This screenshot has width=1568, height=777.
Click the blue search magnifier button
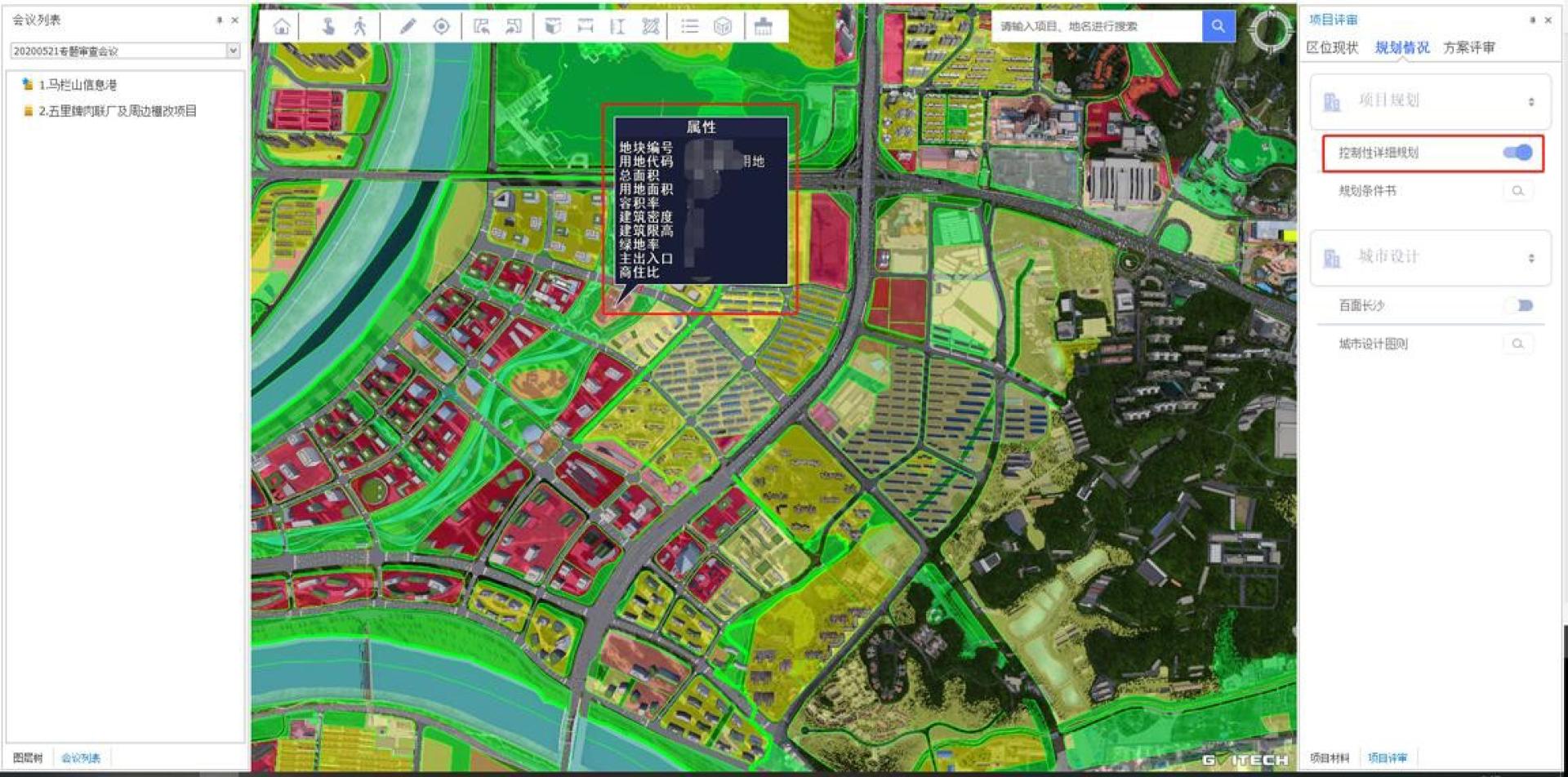pyautogui.click(x=1218, y=26)
